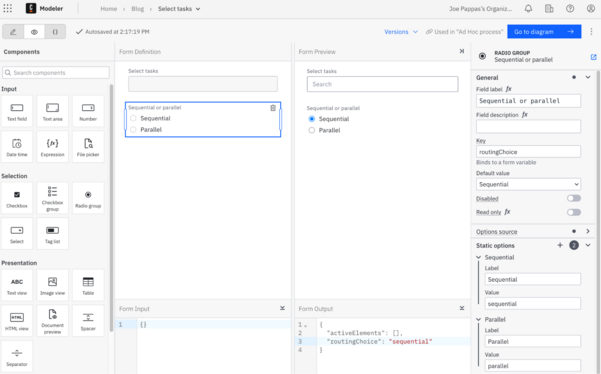Go to Blog breadcrumb
This screenshot has width=601, height=374.
(x=138, y=8)
